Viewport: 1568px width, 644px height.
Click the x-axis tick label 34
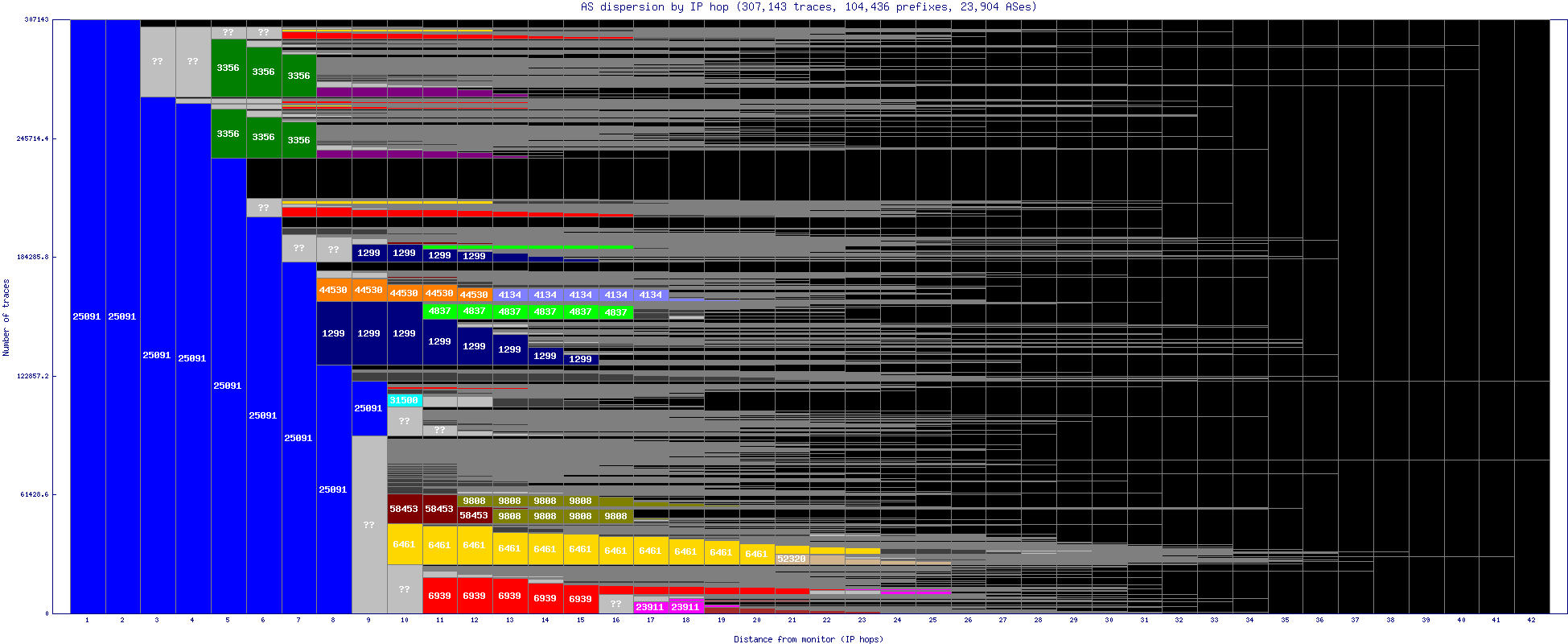(x=1249, y=620)
